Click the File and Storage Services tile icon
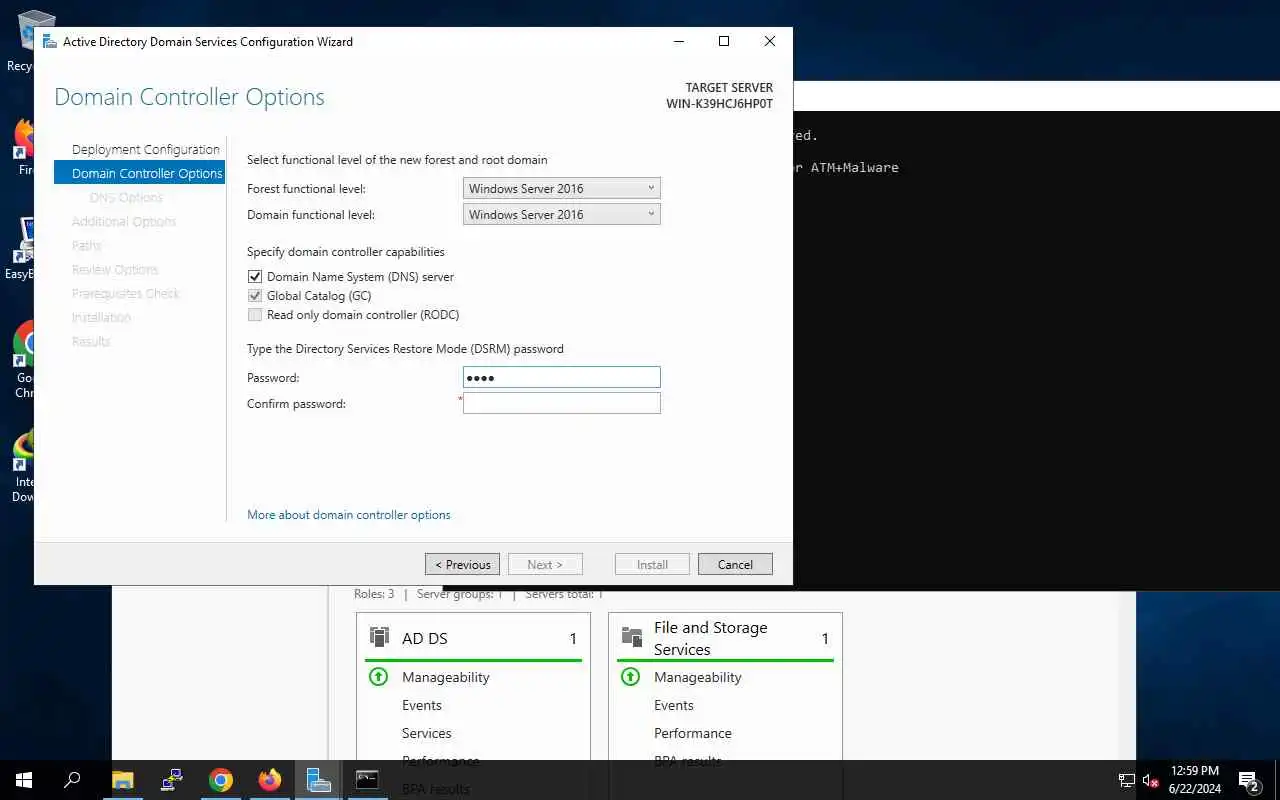This screenshot has height=800, width=1280. (x=632, y=637)
